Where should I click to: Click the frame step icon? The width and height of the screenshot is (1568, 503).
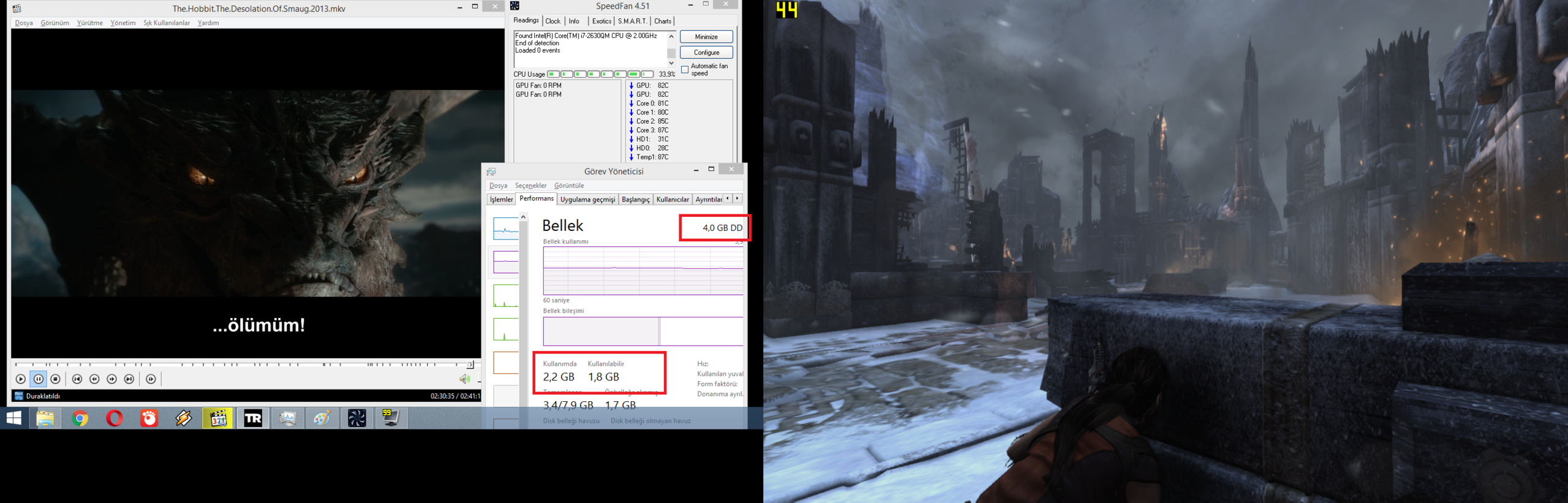(151, 379)
